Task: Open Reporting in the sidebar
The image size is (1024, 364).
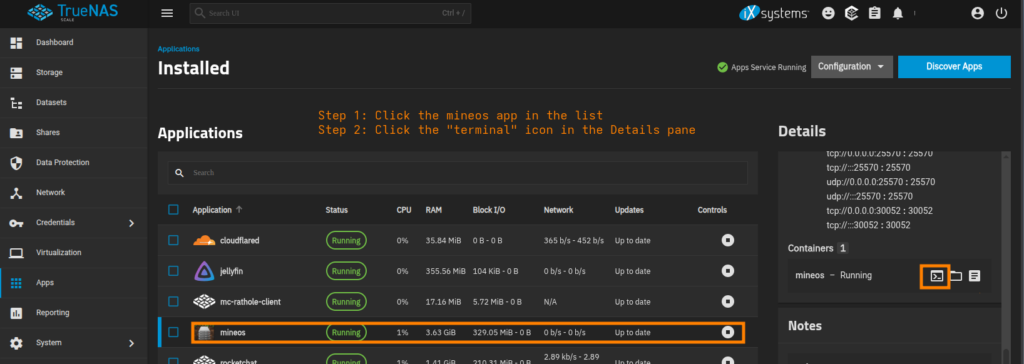Action: coord(74,313)
